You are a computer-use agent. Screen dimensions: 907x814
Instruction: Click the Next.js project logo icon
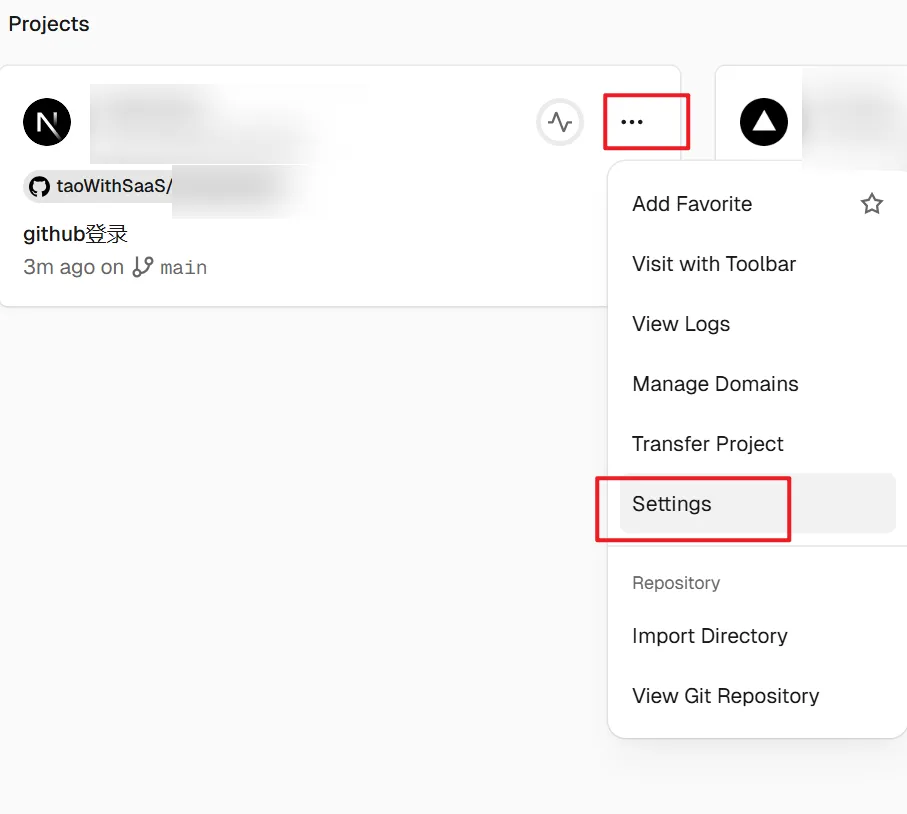(47, 123)
